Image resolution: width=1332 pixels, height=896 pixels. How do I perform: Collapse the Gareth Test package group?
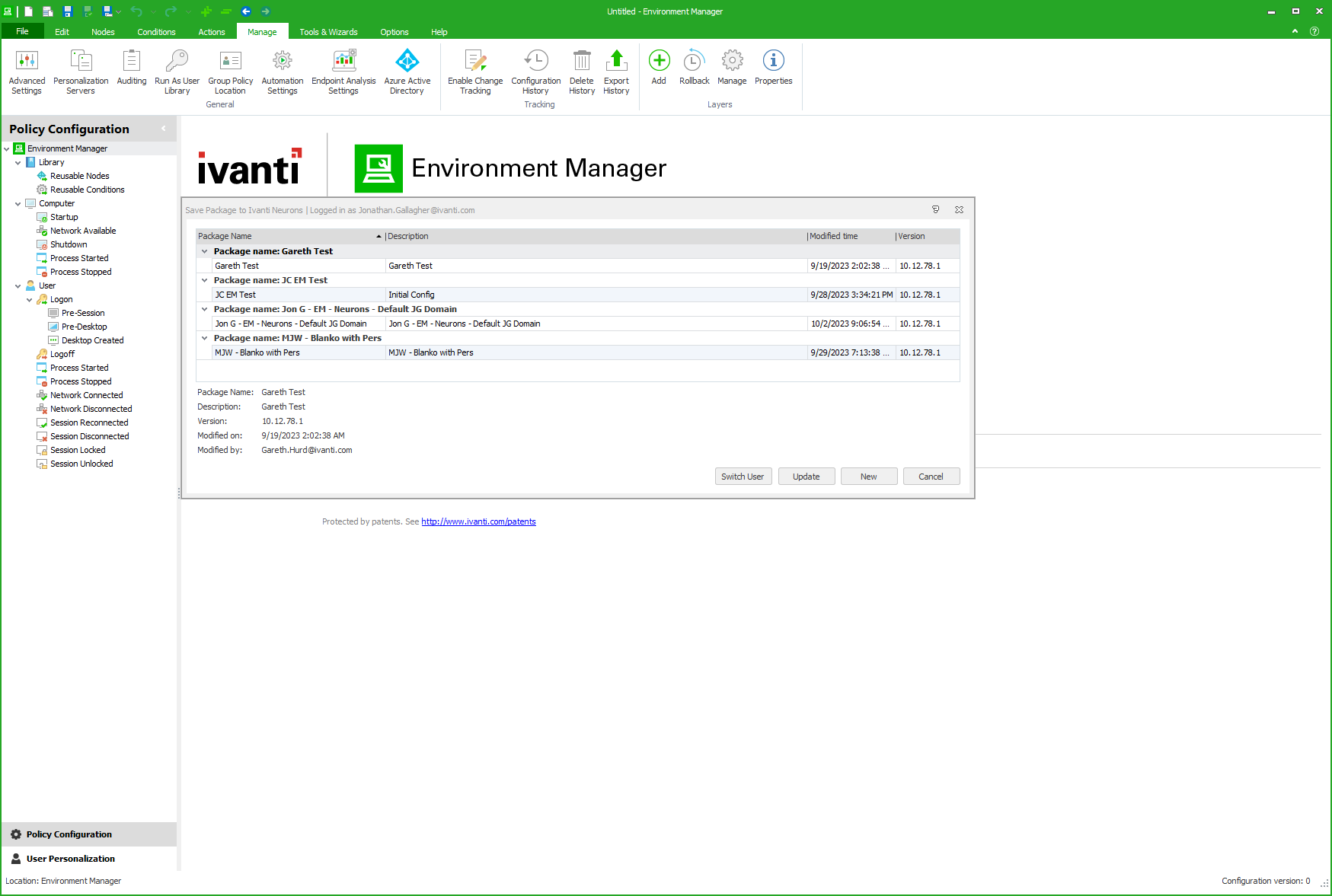tap(204, 251)
